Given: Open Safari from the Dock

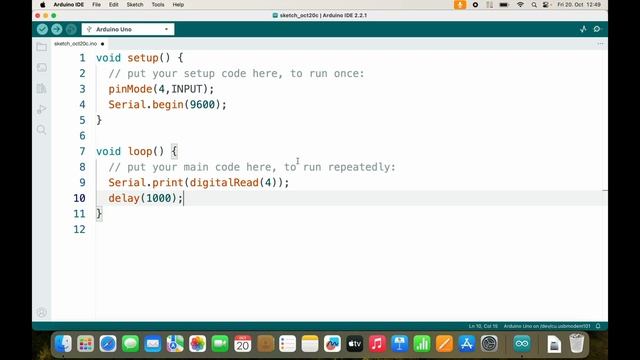Looking at the screenshot, I should [108, 344].
